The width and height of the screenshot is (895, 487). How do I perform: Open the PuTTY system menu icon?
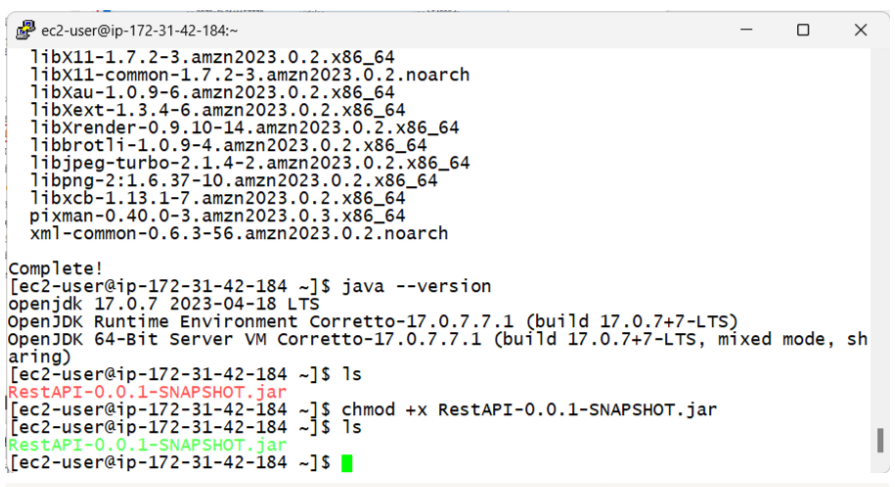(25, 30)
